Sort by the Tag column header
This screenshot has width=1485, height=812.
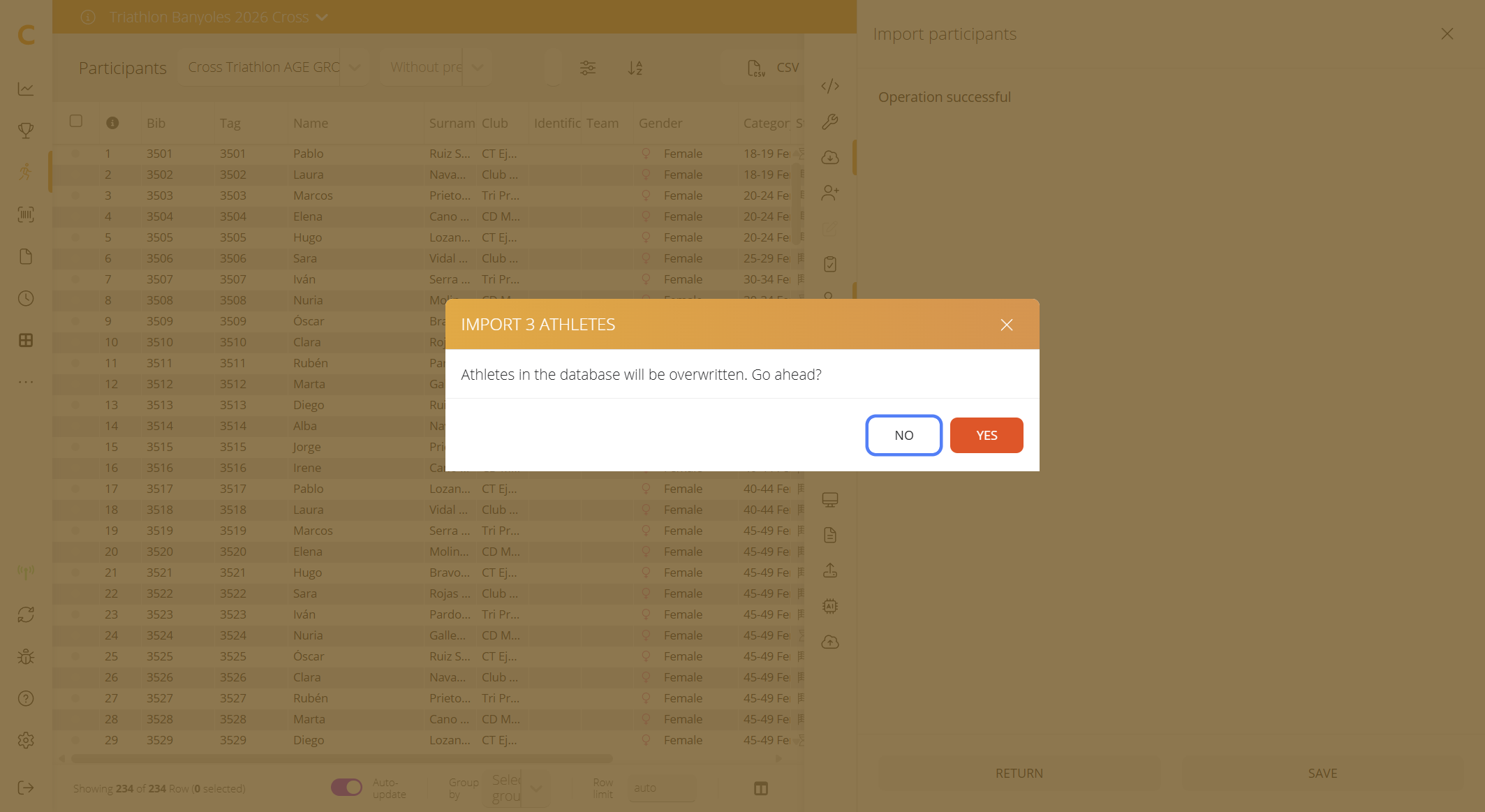[230, 123]
